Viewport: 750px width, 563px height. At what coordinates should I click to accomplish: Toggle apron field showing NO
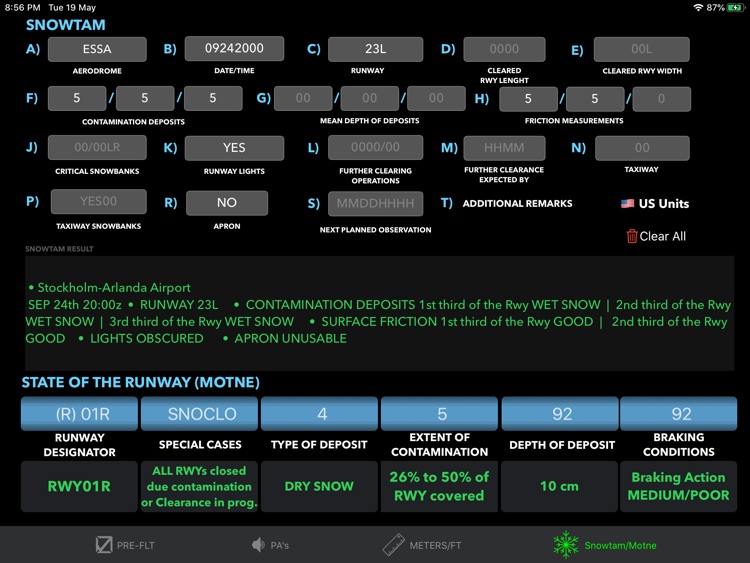227,202
